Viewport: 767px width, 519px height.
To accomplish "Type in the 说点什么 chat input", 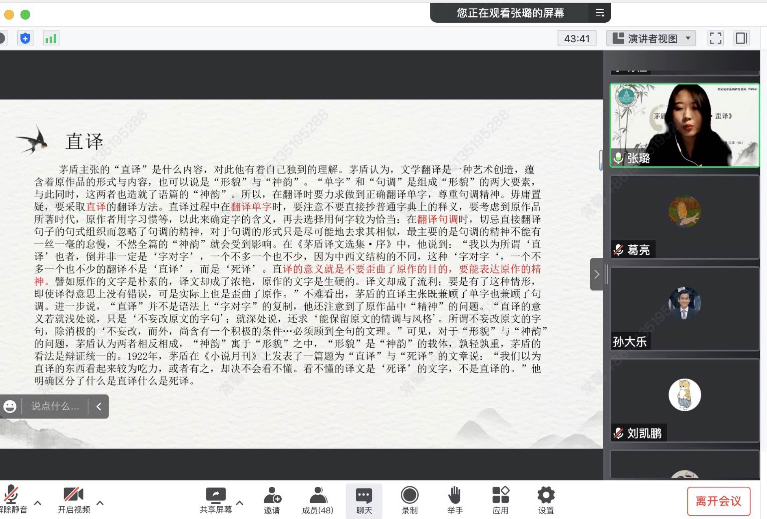I will [57, 406].
